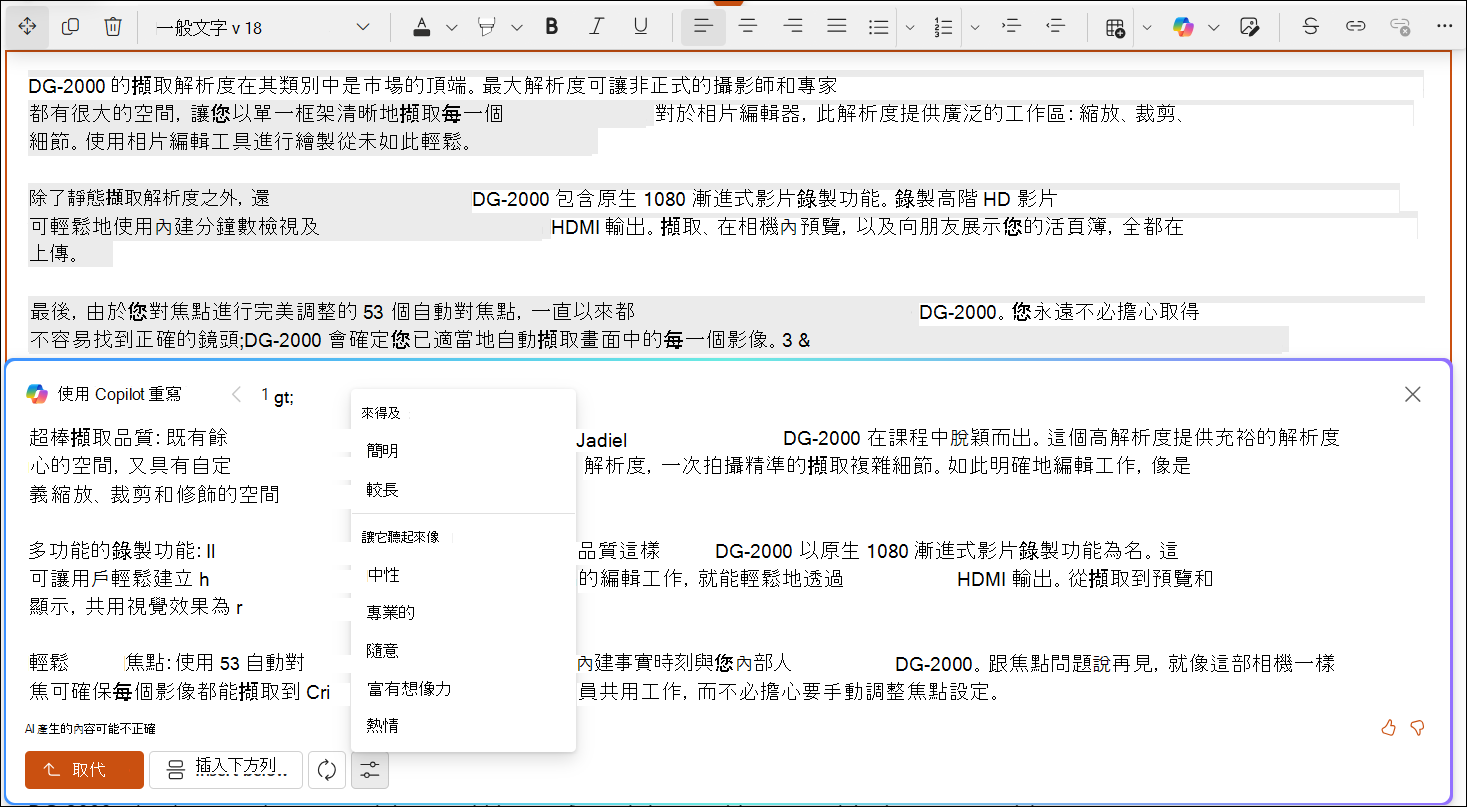
Task: Apply text highlight color
Action: pyautogui.click(x=488, y=27)
